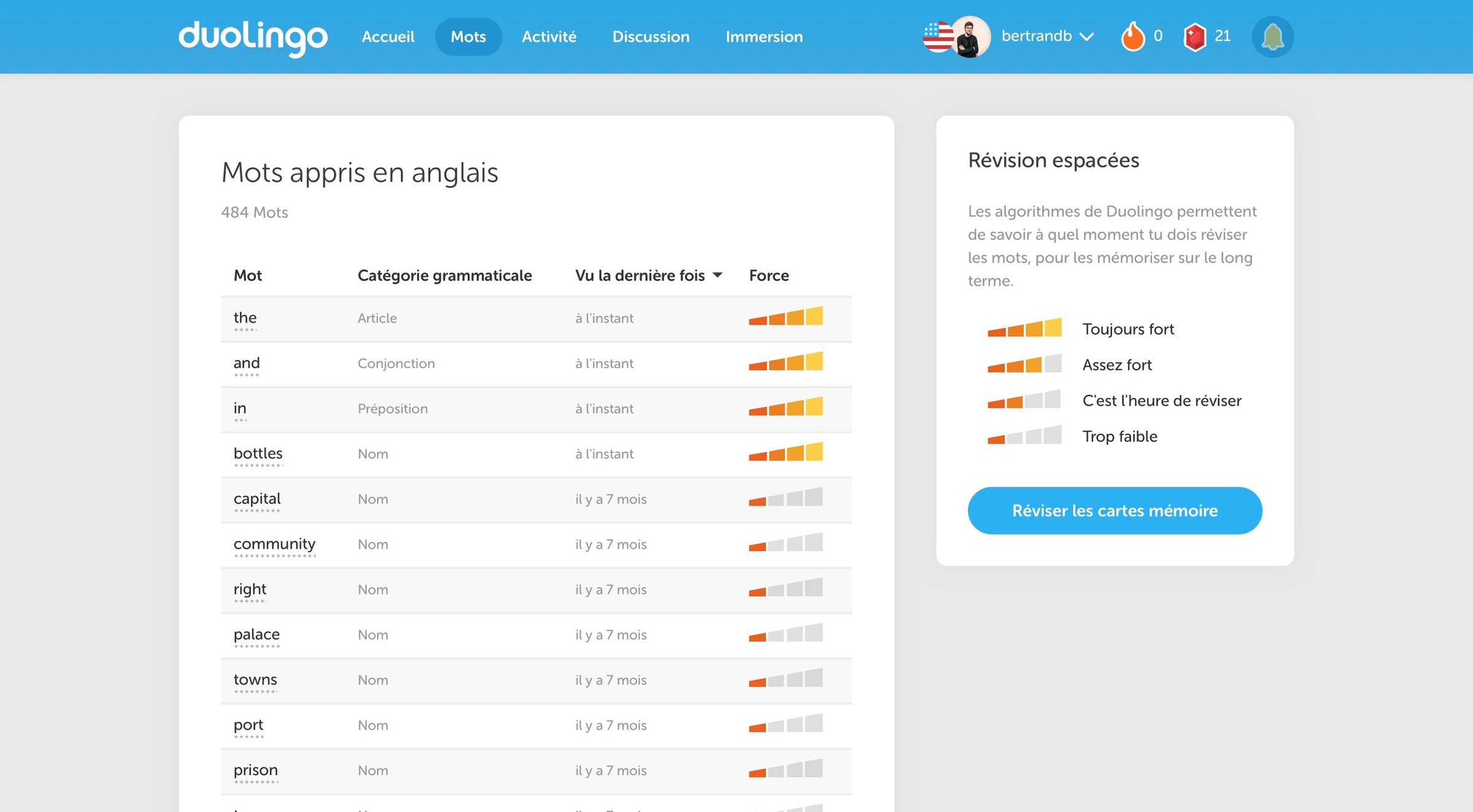This screenshot has height=812, width=1473.
Task: Click the strength bars for 'towns'
Action: 786,678
